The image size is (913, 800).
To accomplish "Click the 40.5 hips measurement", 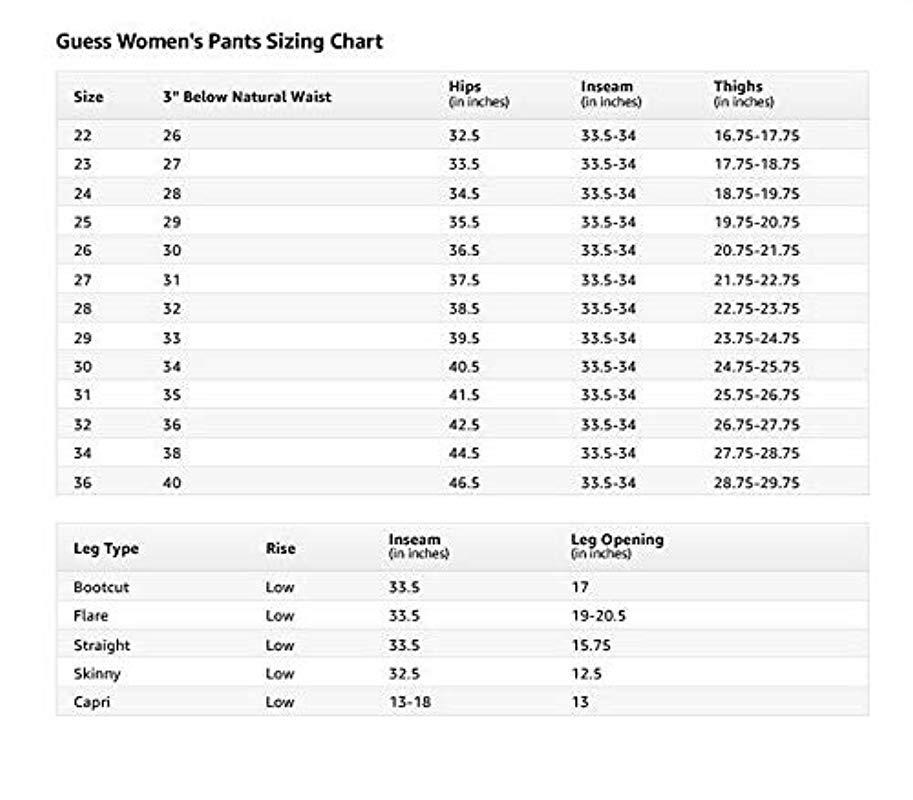I will (x=464, y=367).
